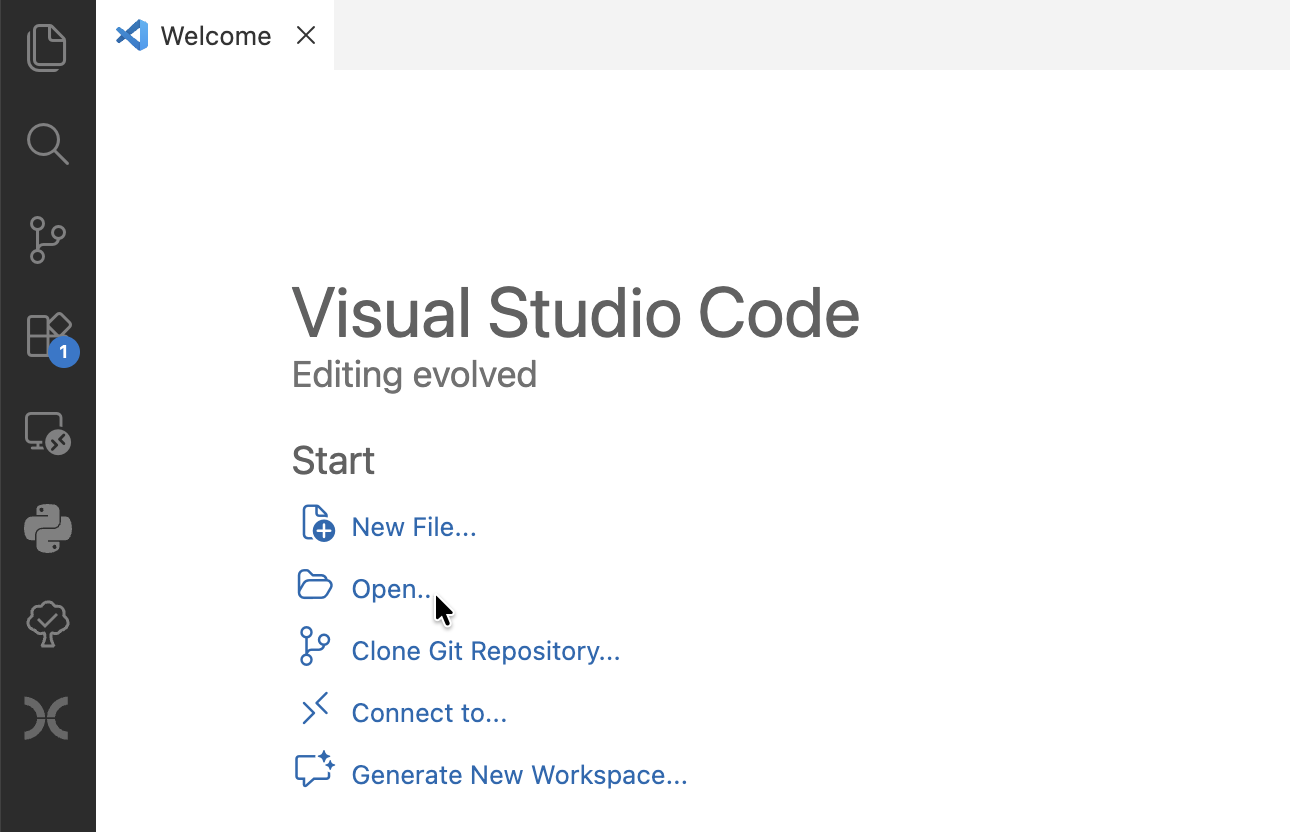Click the branch icon beside Clone Git Repository

coord(314,647)
